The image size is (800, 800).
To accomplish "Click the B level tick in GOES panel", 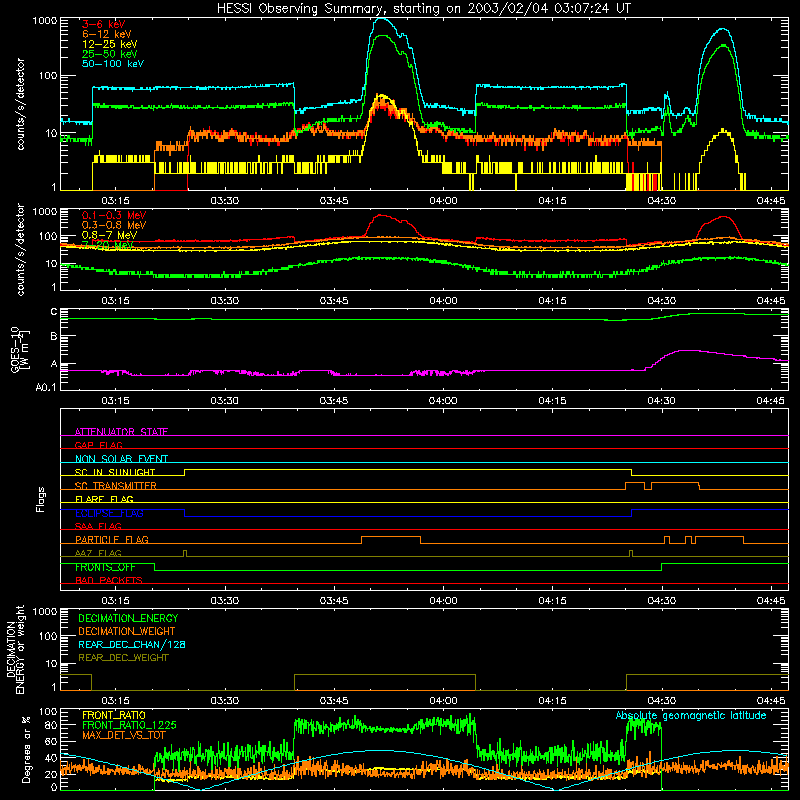I will tap(54, 337).
